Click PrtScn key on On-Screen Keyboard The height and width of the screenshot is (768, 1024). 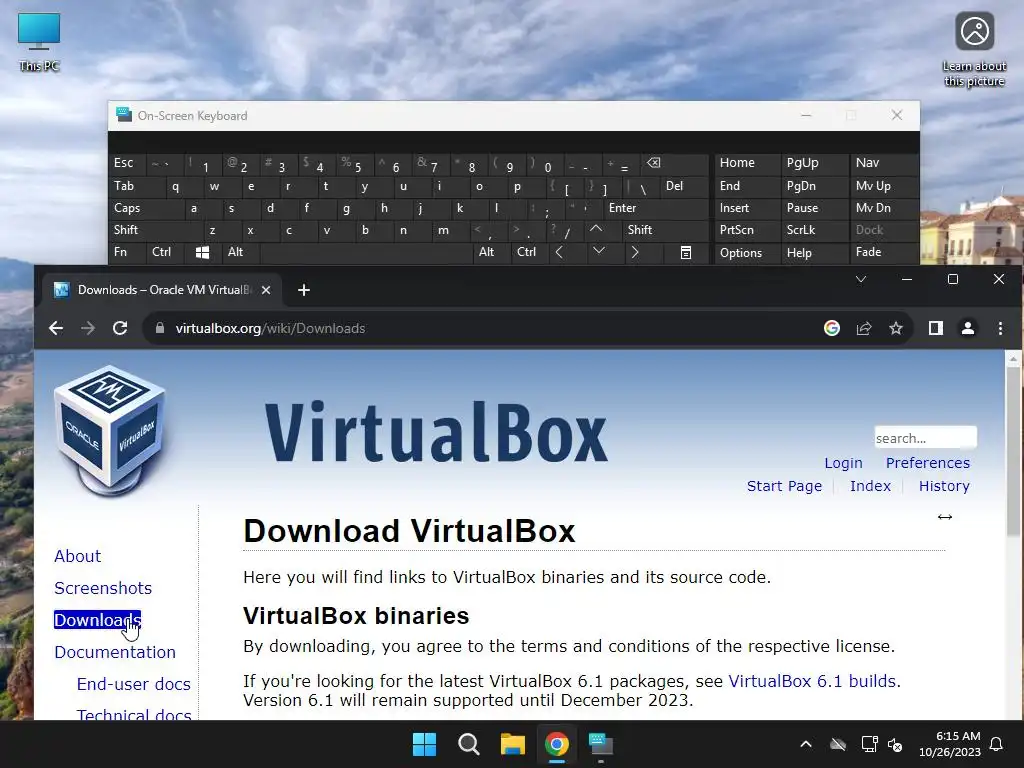tap(746, 230)
